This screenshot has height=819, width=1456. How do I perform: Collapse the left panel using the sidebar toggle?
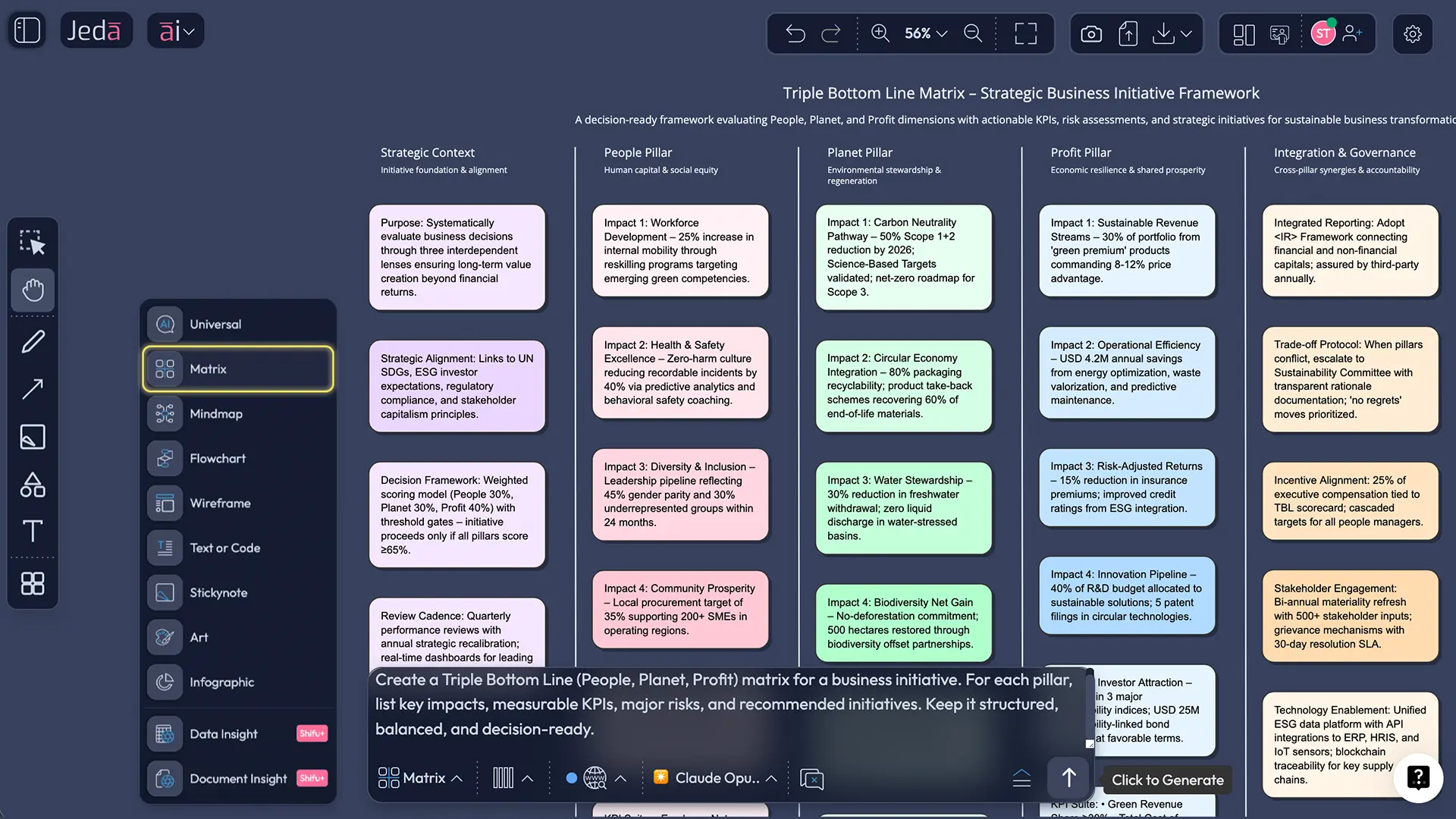tap(26, 30)
